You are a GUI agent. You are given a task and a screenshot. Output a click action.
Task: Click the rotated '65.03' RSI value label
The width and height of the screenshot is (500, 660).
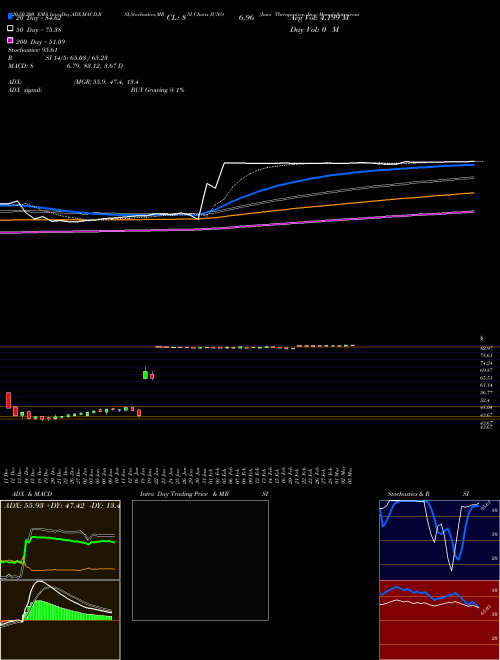point(486,609)
